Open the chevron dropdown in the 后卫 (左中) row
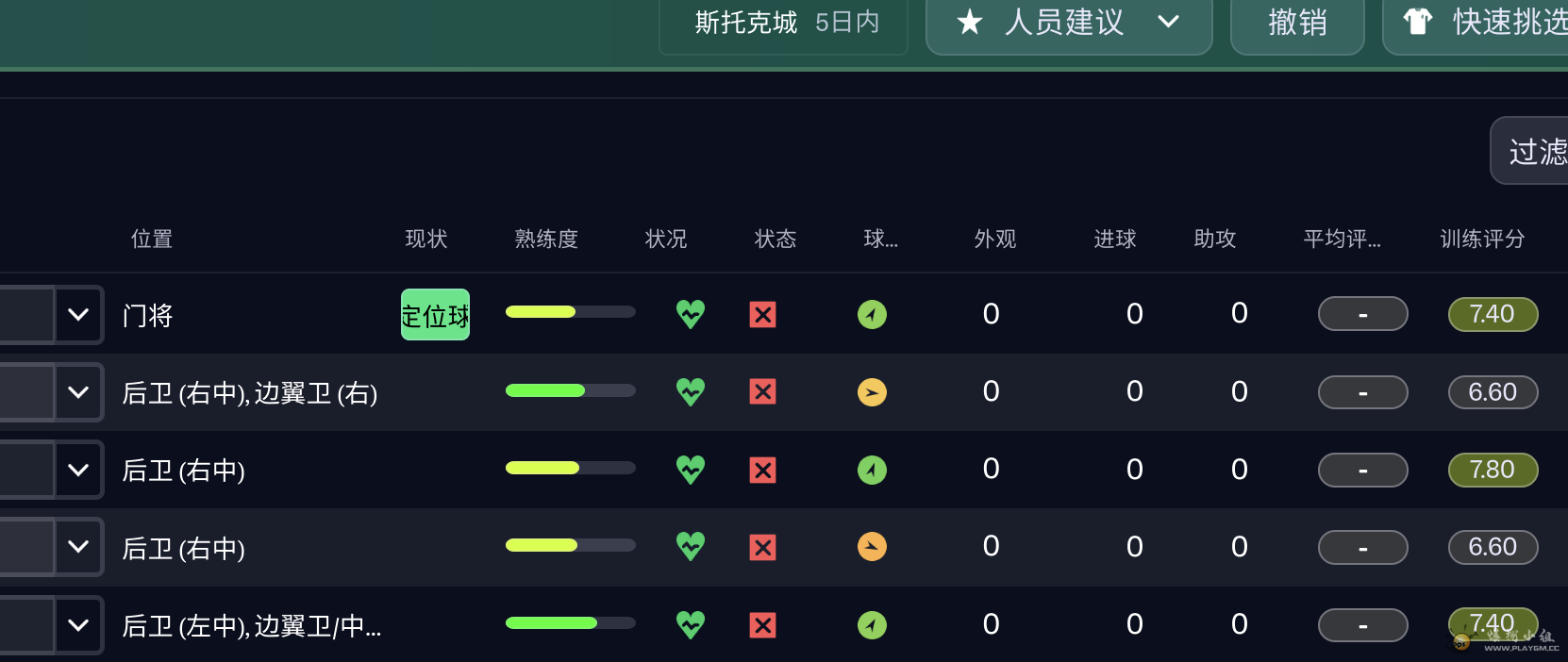This screenshot has height=662, width=1568. [x=78, y=624]
